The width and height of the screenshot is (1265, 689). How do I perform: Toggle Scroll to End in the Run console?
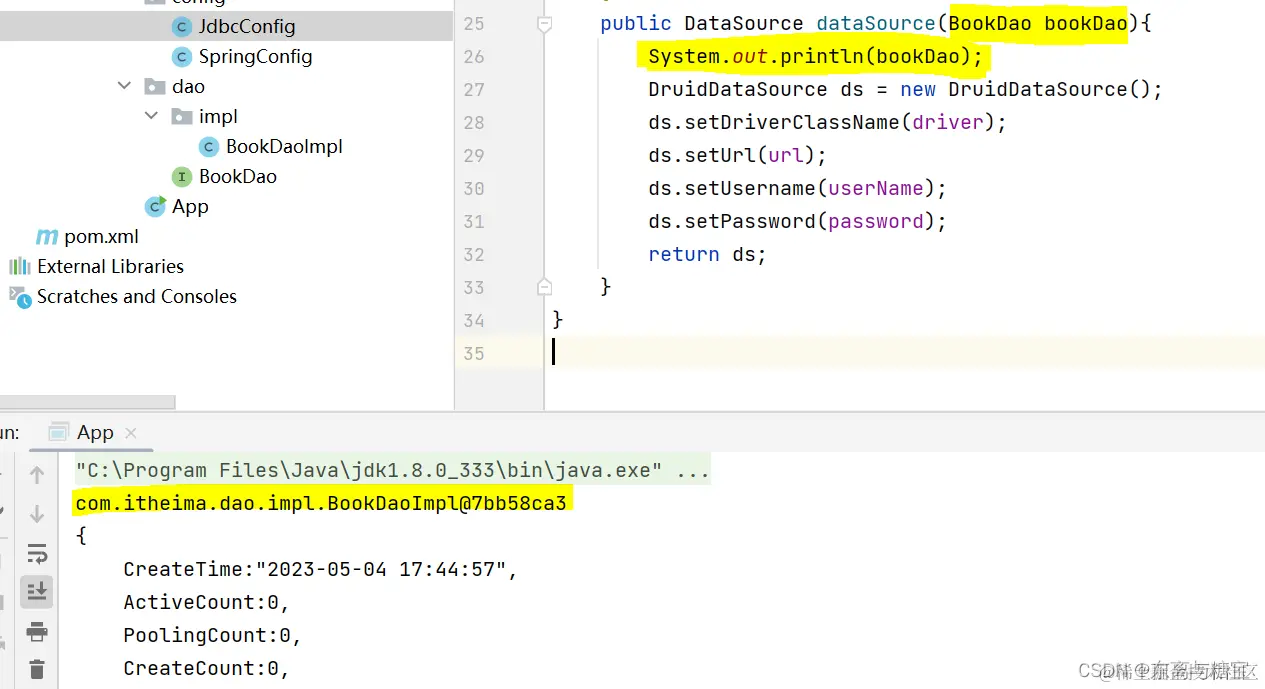point(37,592)
